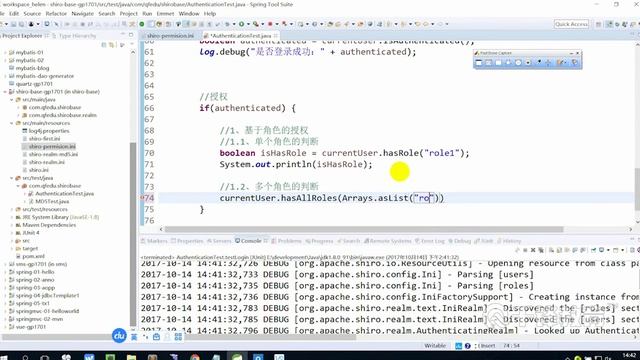640x360 pixels.
Task: Minimize the FastStone Capture floating toolbar
Action: tap(571, 53)
